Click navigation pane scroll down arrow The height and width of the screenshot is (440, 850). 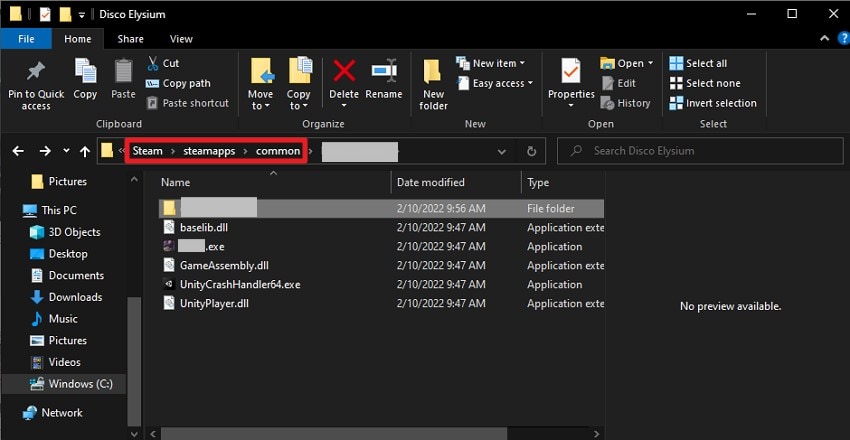pyautogui.click(x=134, y=434)
